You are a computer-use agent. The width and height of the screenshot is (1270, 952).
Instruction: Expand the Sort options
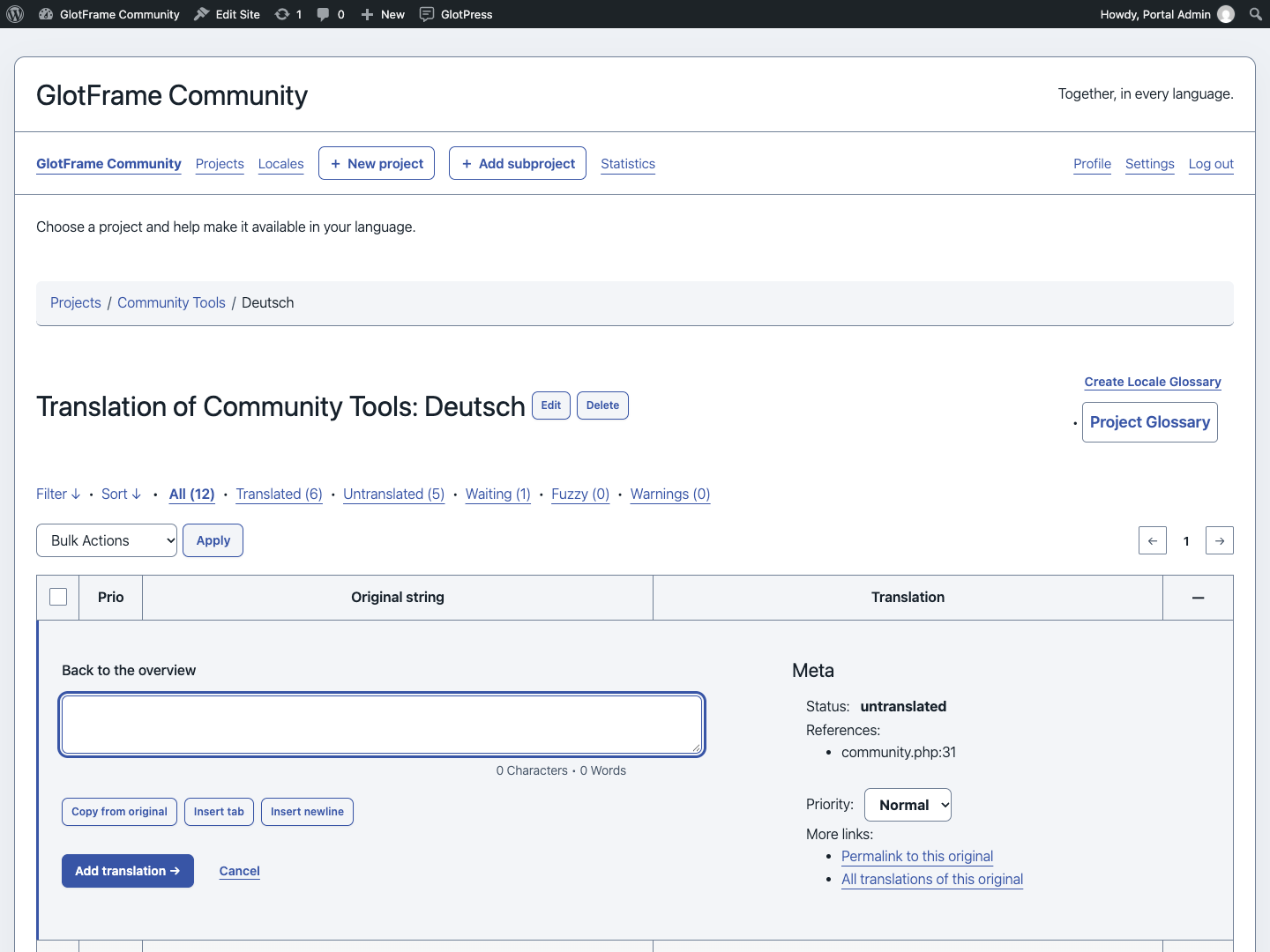pos(121,494)
